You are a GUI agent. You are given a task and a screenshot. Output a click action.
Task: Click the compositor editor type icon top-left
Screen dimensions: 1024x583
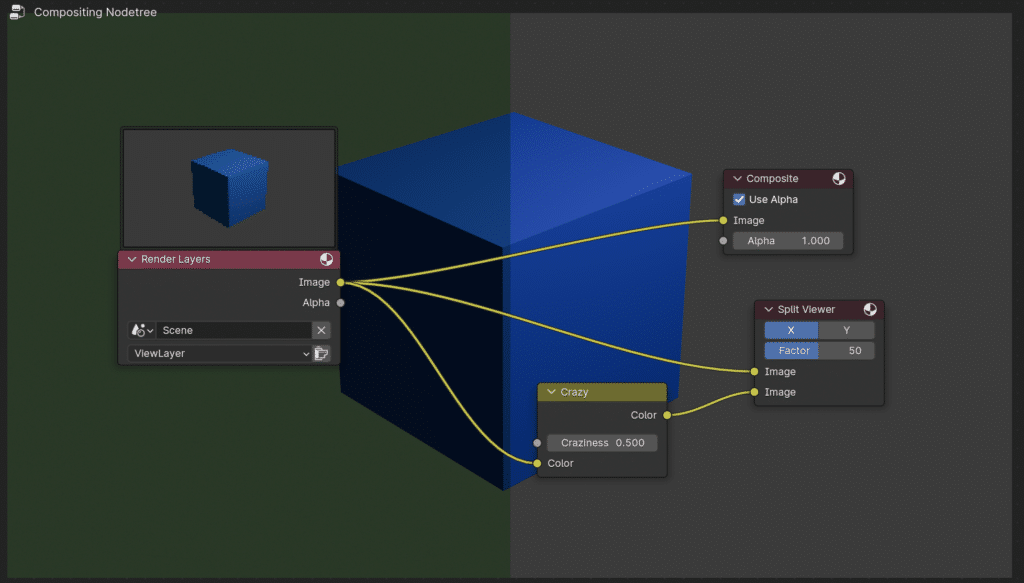15,12
